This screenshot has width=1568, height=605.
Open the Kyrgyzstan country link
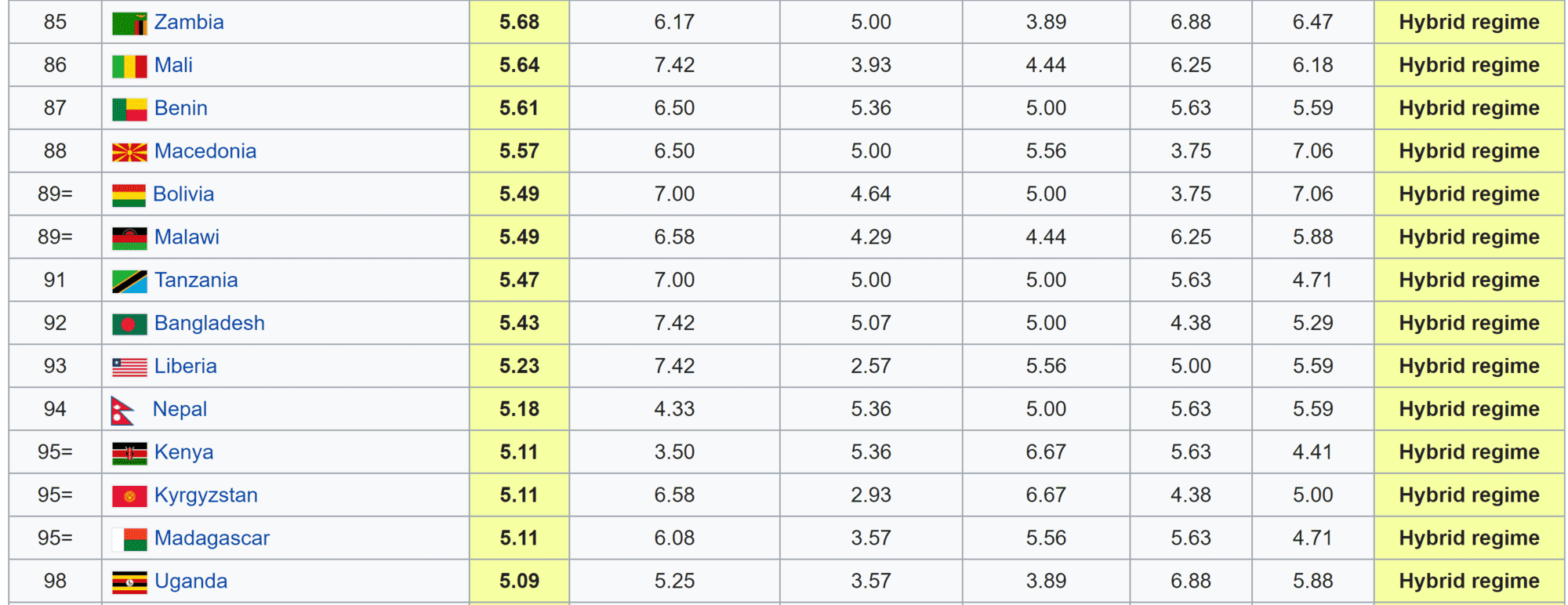pos(206,495)
